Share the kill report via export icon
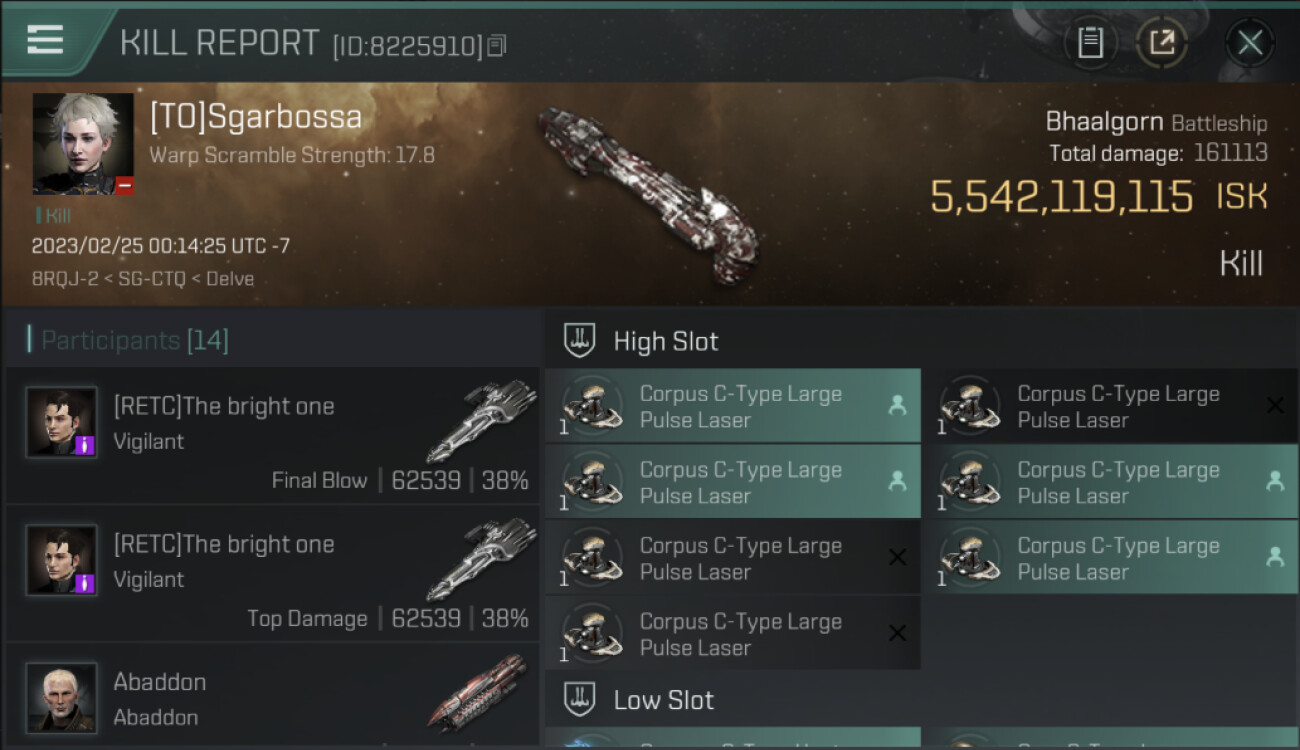The height and width of the screenshot is (750, 1300). pos(1161,43)
